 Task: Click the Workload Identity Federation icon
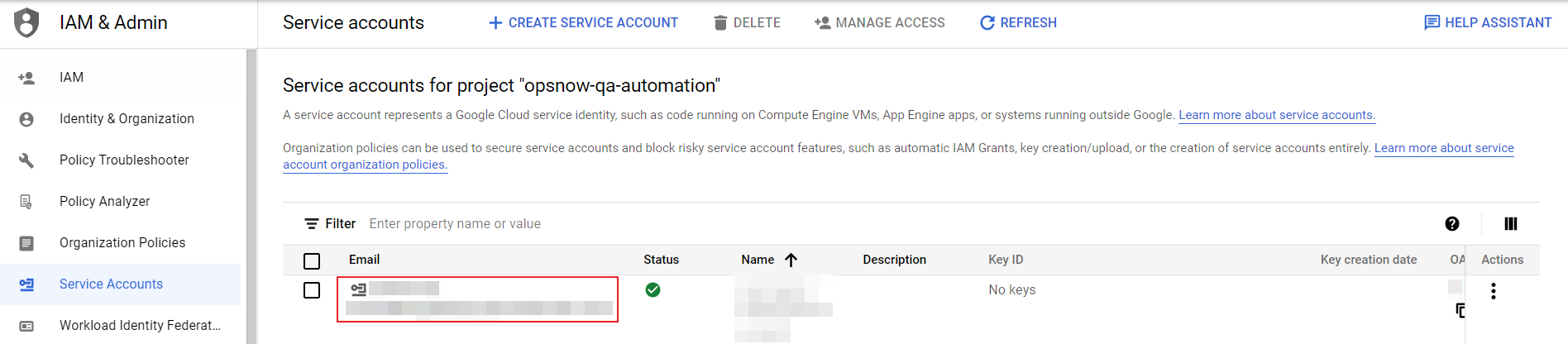pyautogui.click(x=26, y=326)
